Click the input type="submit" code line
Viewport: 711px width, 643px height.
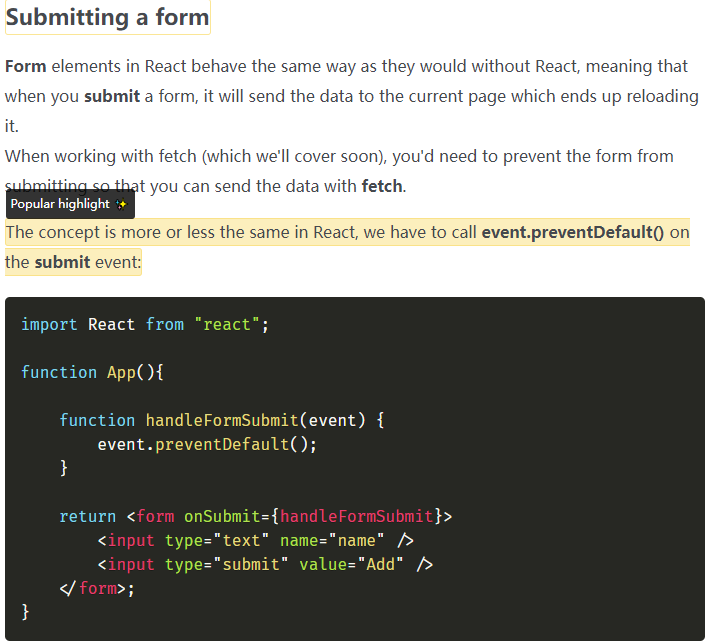tap(265, 565)
